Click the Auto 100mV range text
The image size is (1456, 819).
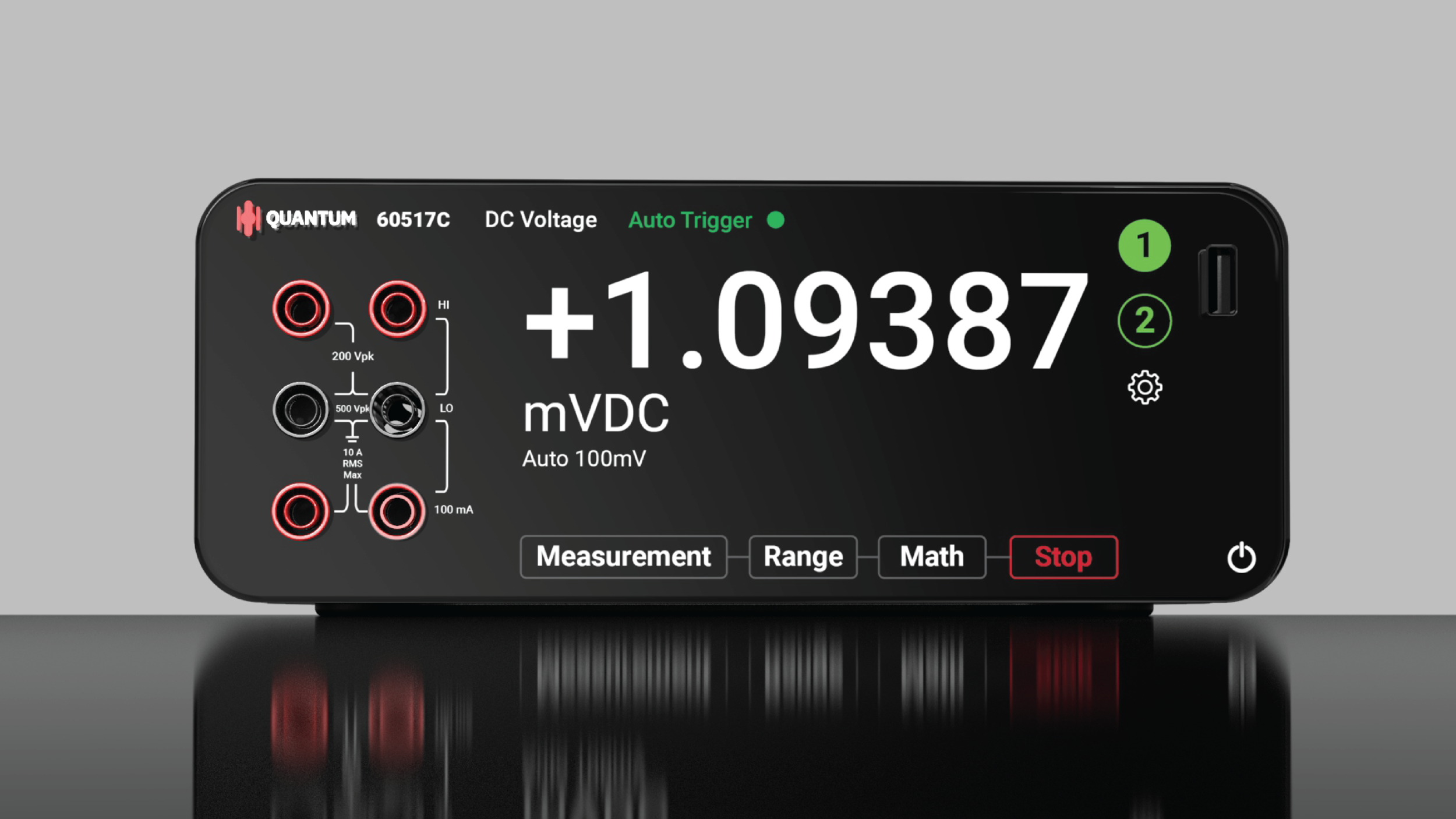pyautogui.click(x=584, y=459)
